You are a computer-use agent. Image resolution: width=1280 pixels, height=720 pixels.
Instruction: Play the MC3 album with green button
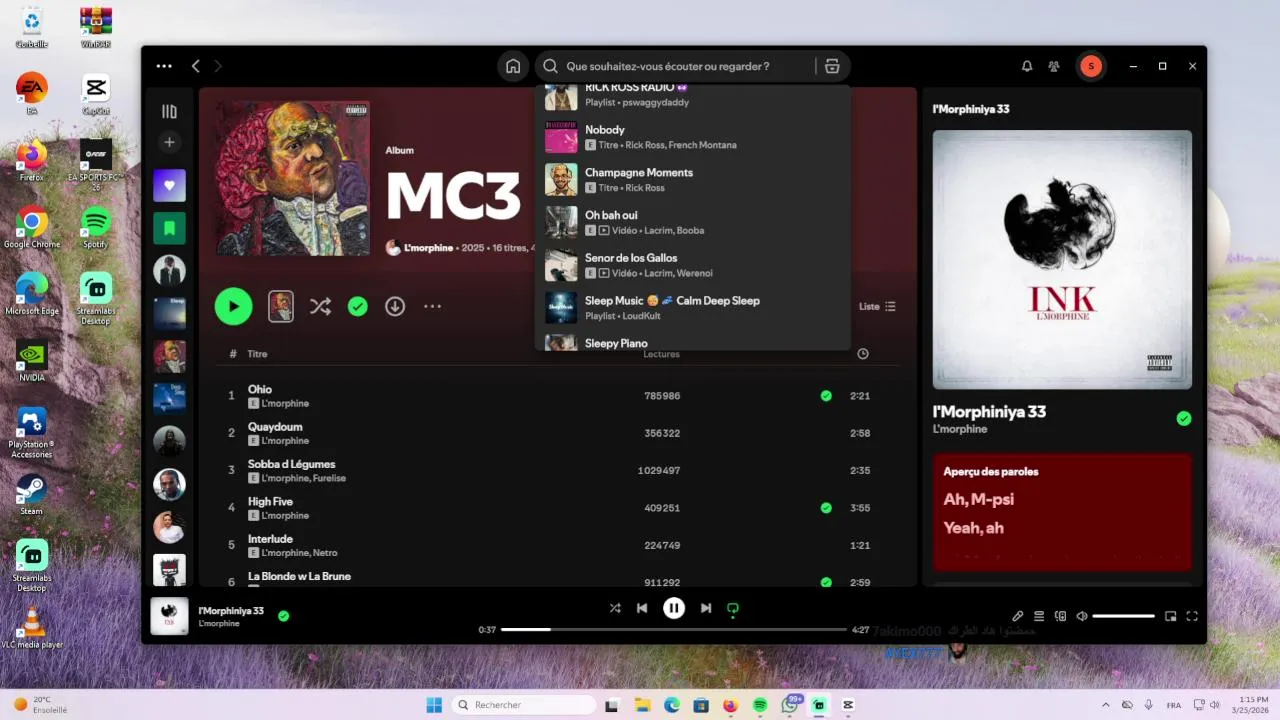pyautogui.click(x=234, y=306)
